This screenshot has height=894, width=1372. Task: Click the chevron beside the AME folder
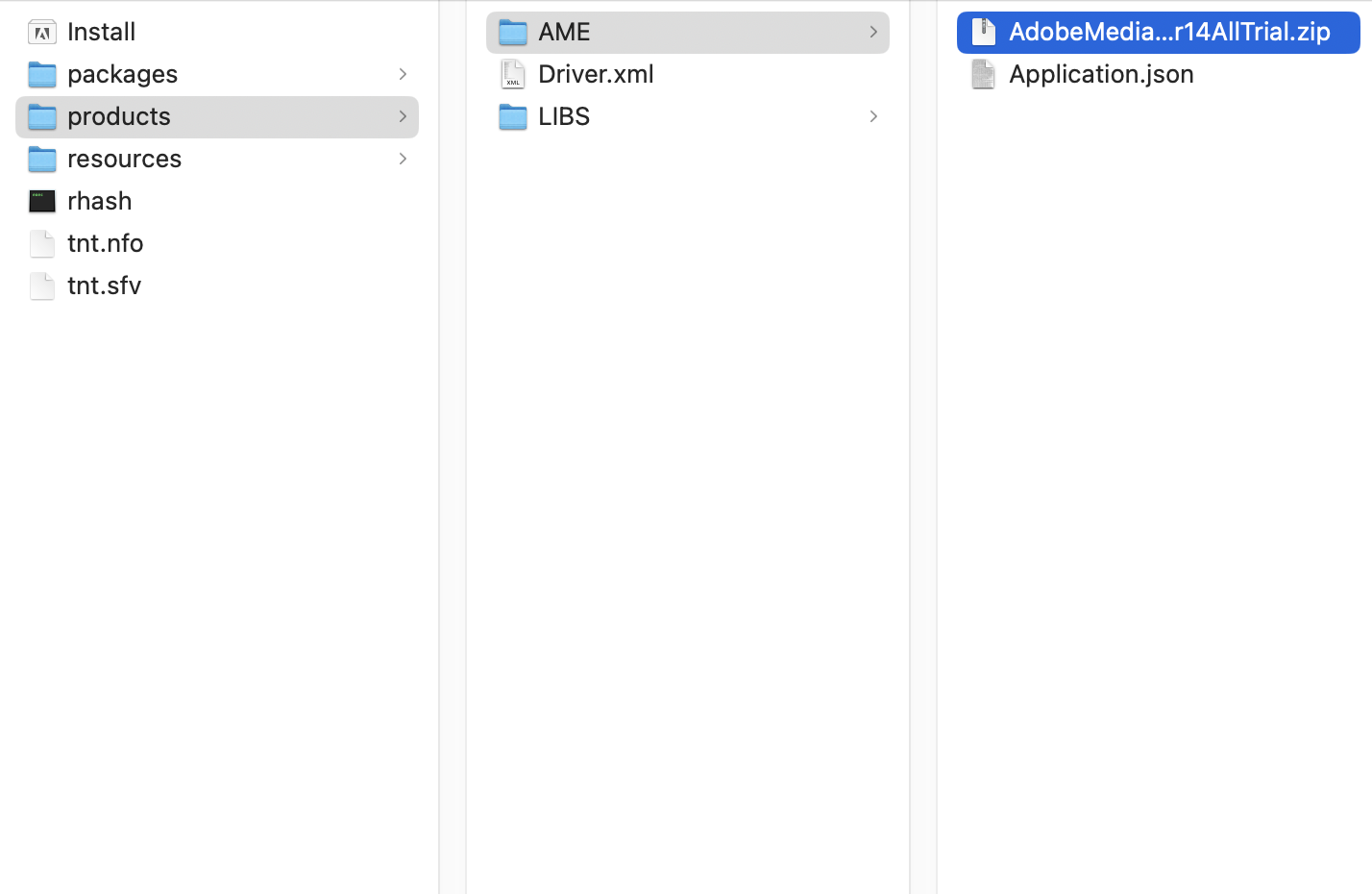pos(873,32)
